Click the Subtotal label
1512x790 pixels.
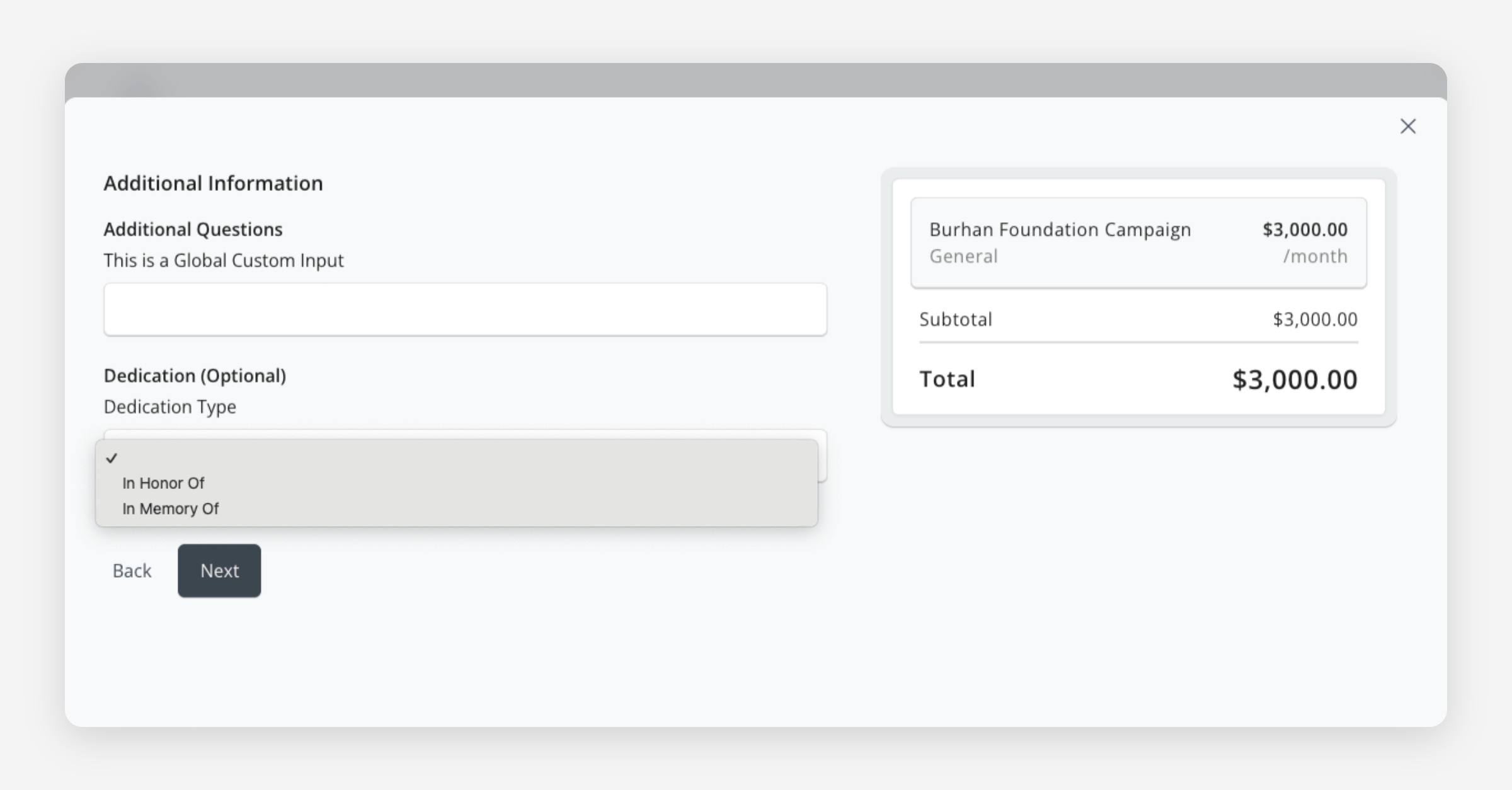[955, 319]
